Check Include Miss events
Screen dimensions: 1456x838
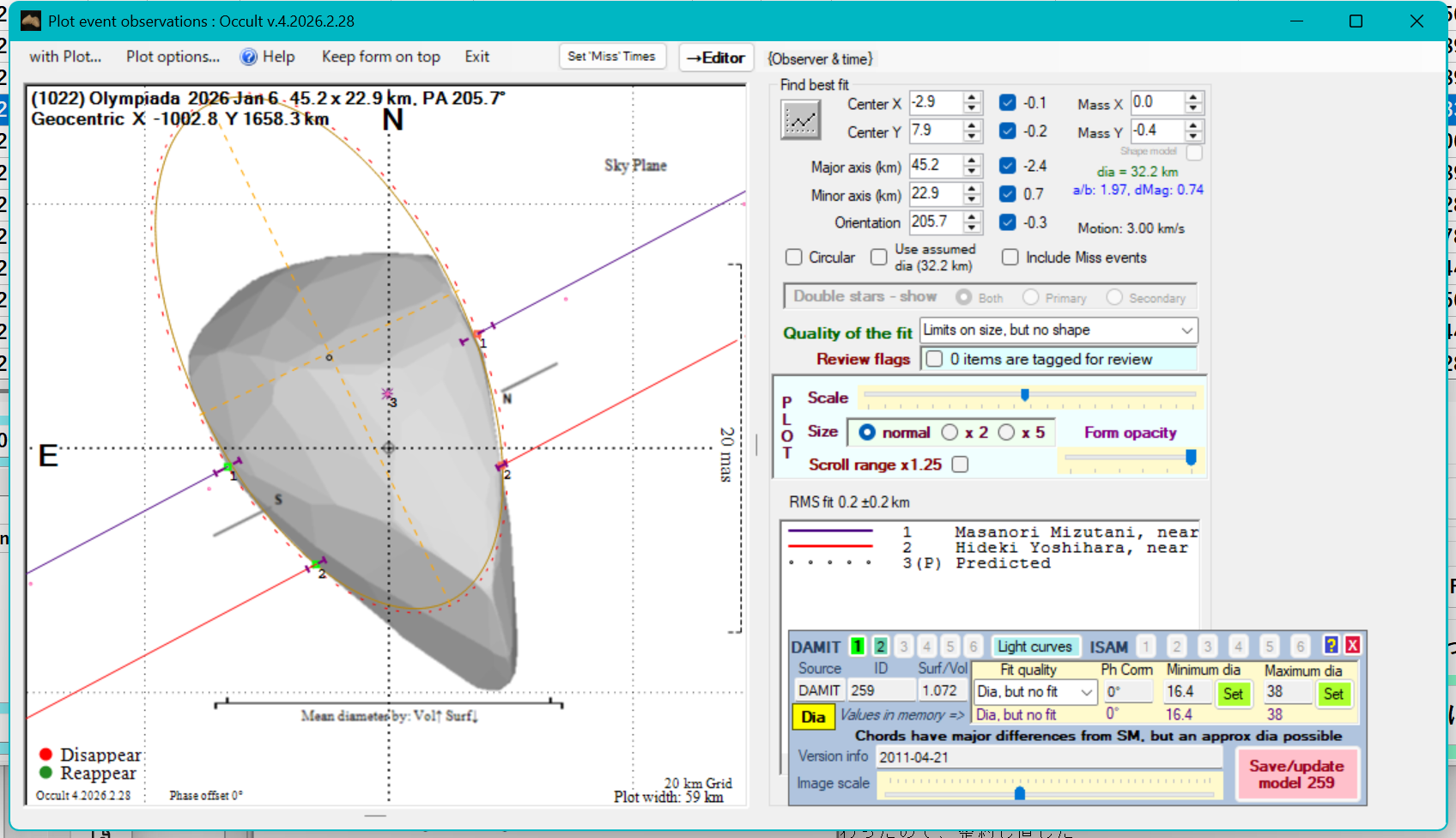tap(1010, 258)
